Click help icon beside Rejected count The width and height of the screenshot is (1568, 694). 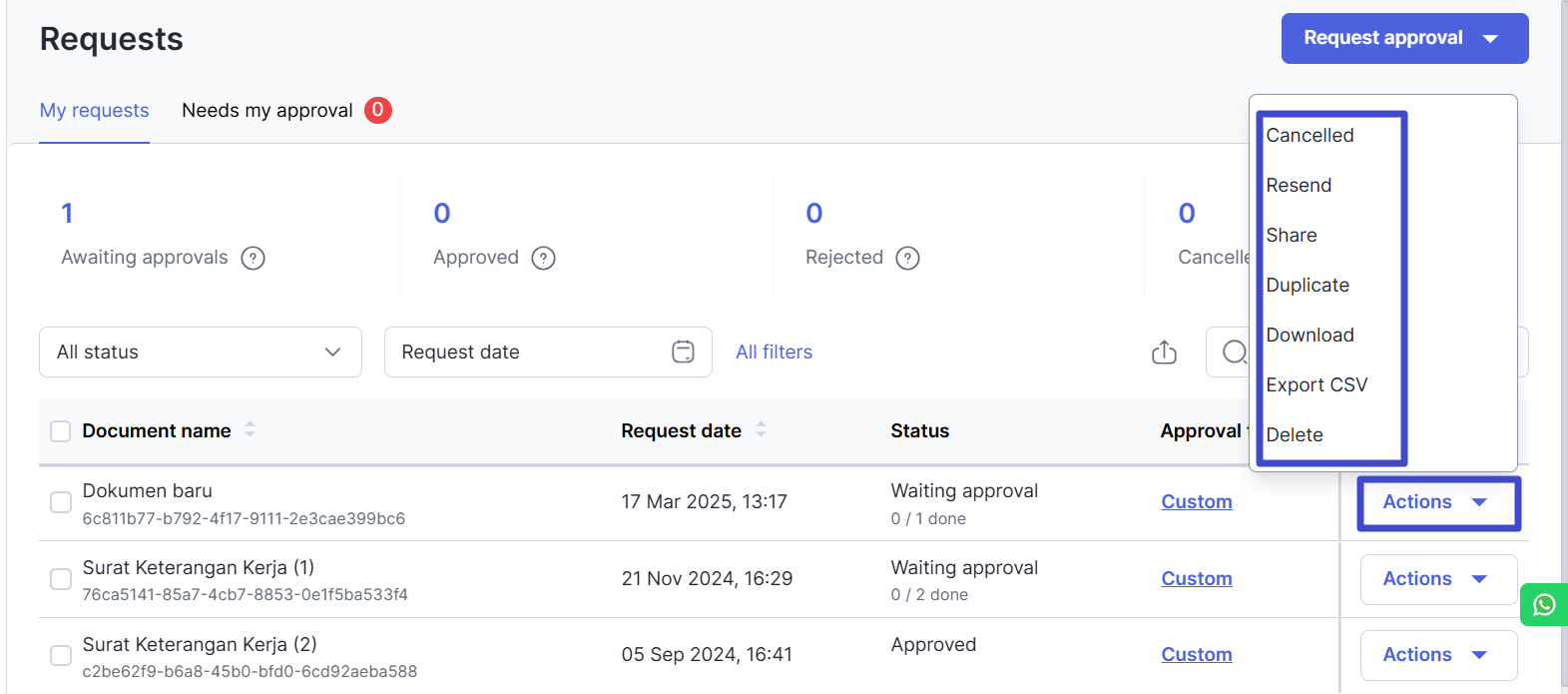(907, 258)
